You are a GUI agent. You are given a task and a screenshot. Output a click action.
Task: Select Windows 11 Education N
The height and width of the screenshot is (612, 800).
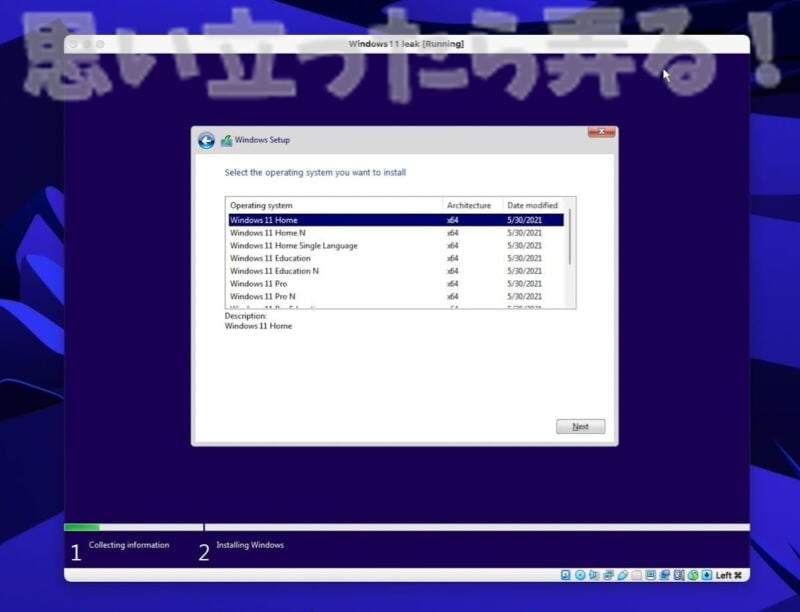tap(396, 271)
